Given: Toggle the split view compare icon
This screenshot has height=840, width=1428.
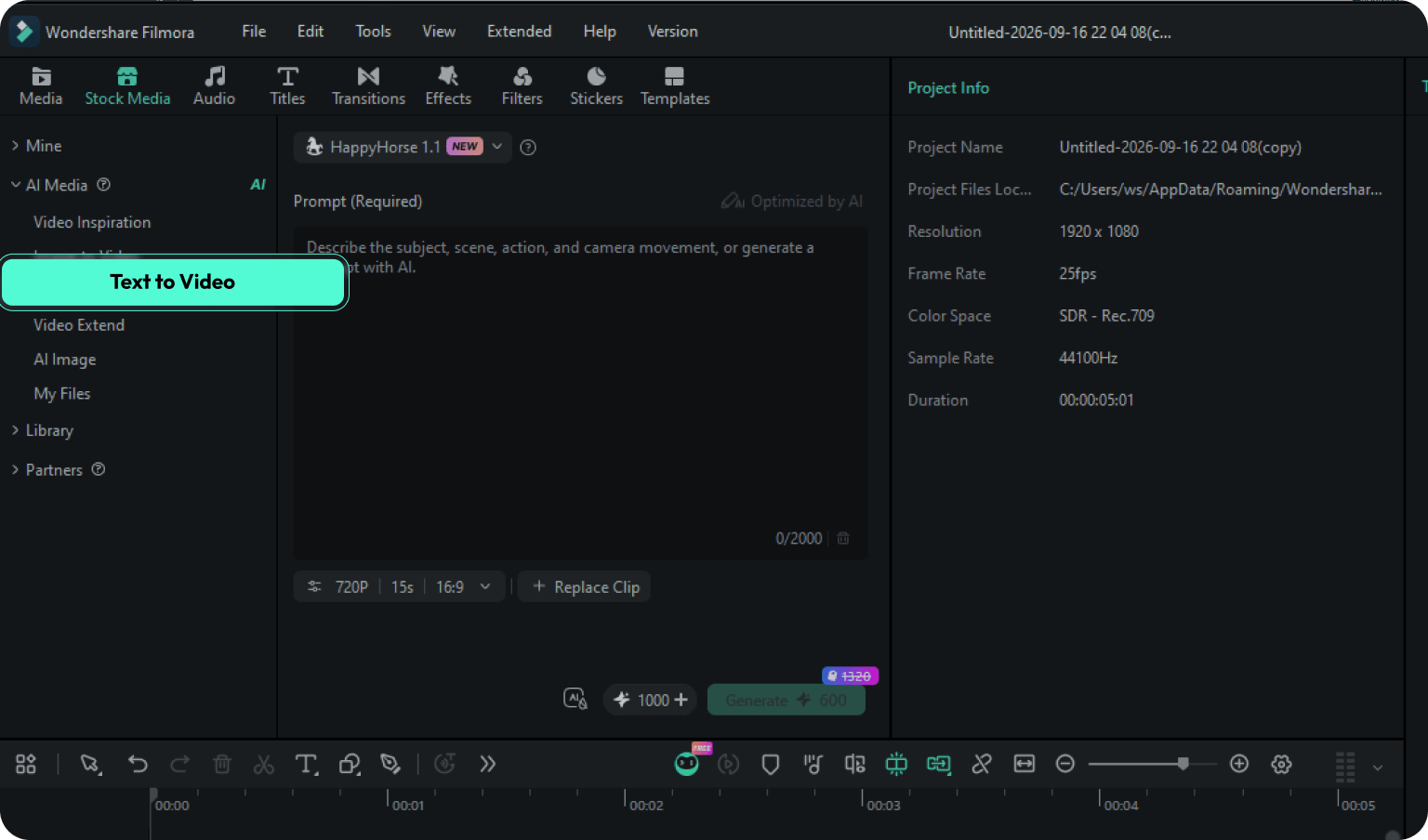Looking at the screenshot, I should pos(854,764).
